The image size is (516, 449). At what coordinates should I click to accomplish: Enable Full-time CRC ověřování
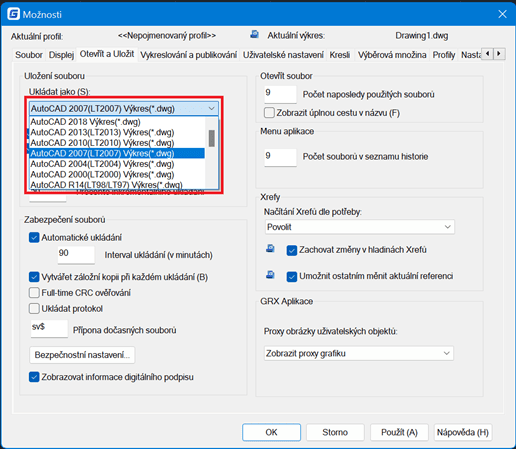[x=34, y=293]
